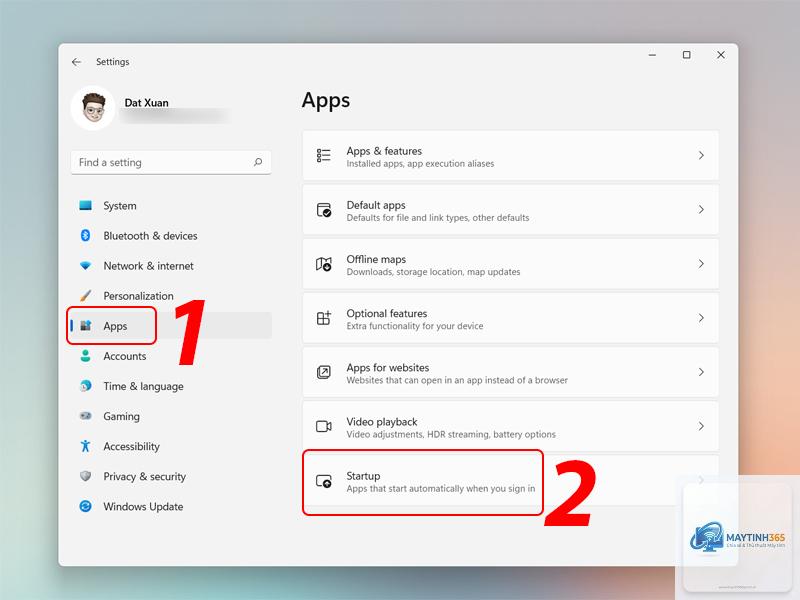Expand Apps for websites chevron
The width and height of the screenshot is (800, 600).
[x=701, y=372]
